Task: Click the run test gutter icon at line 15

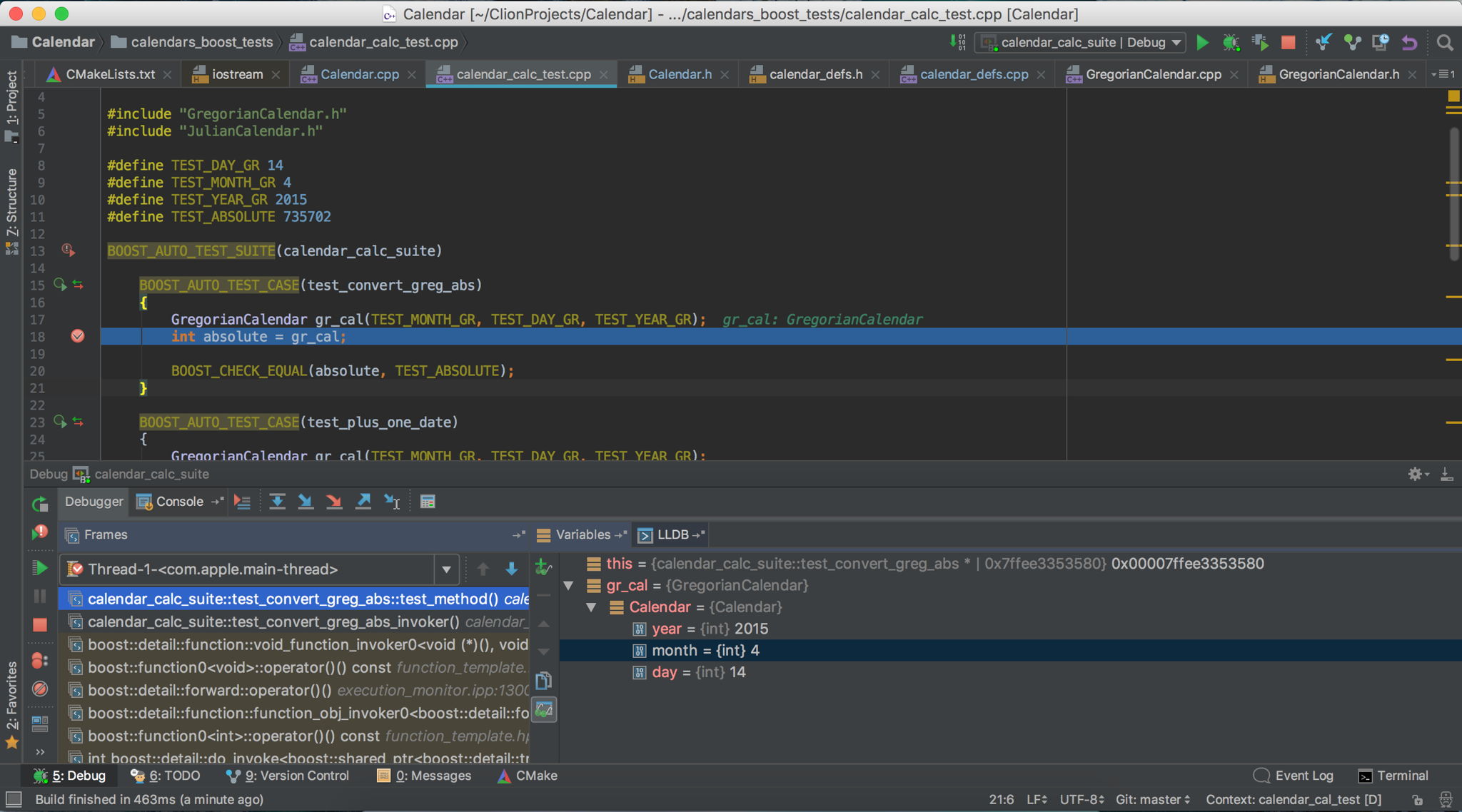Action: (x=60, y=285)
